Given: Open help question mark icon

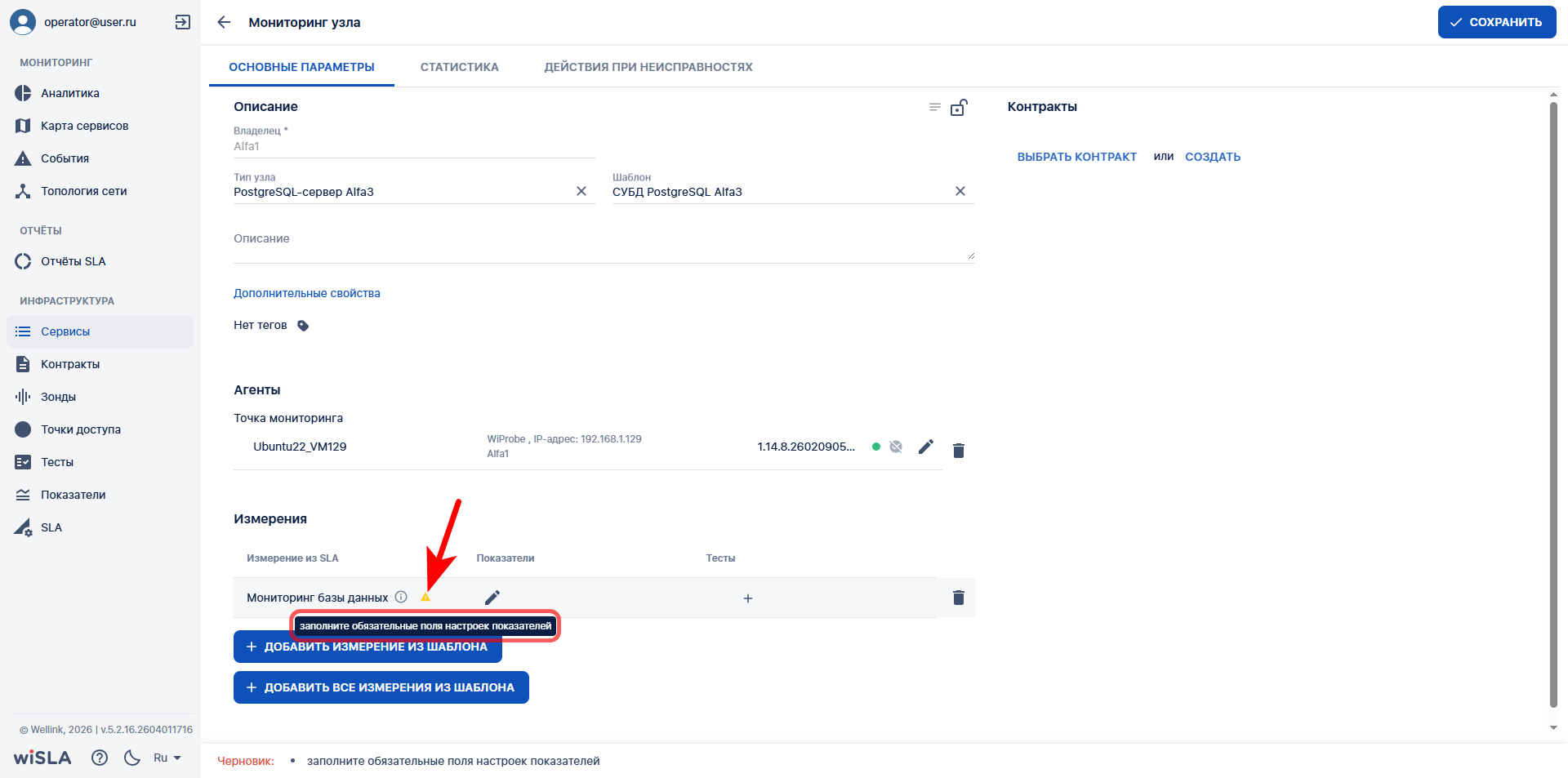Looking at the screenshot, I should pyautogui.click(x=100, y=758).
